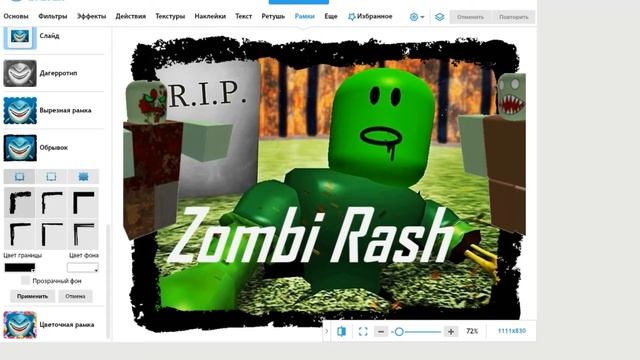Image resolution: width=640 pixels, height=360 pixels.
Task: Pick the bottom-right double-line corner style
Action: [x=83, y=234]
